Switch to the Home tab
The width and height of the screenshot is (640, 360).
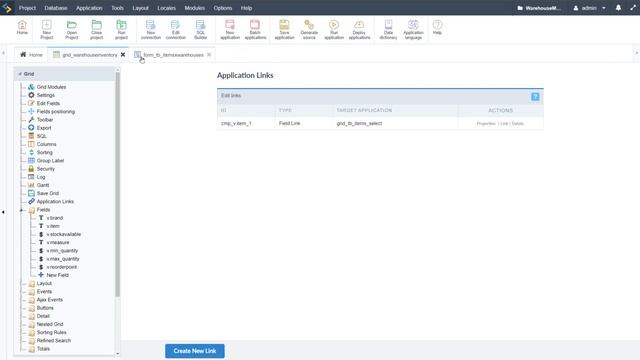click(x=31, y=55)
